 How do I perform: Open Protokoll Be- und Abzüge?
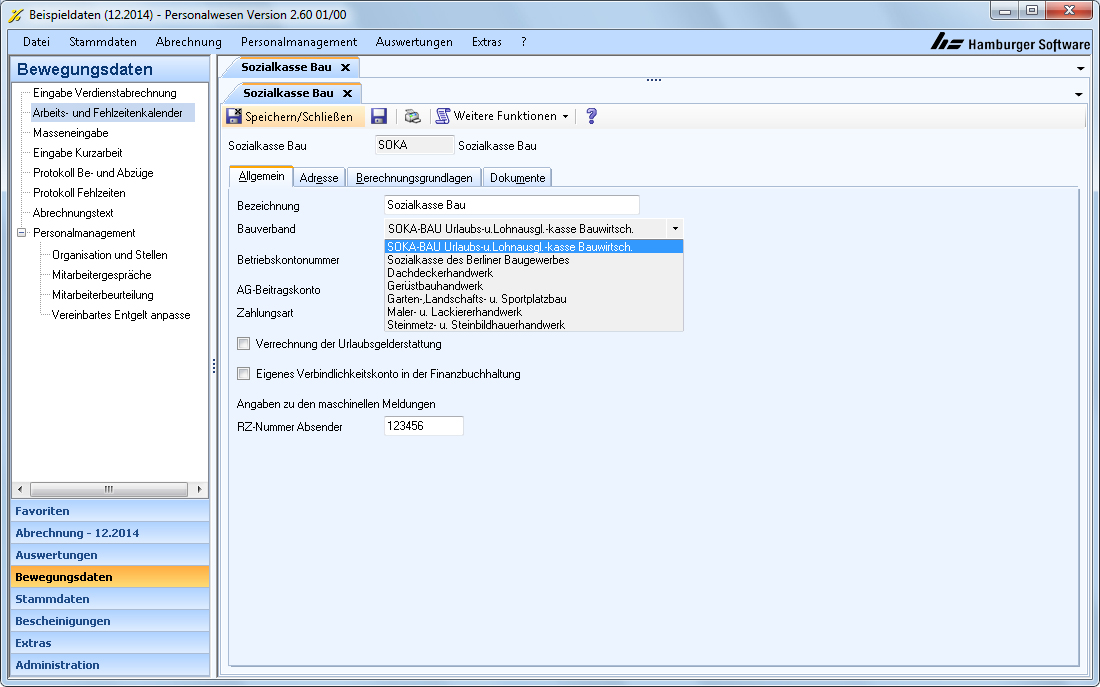tap(93, 173)
